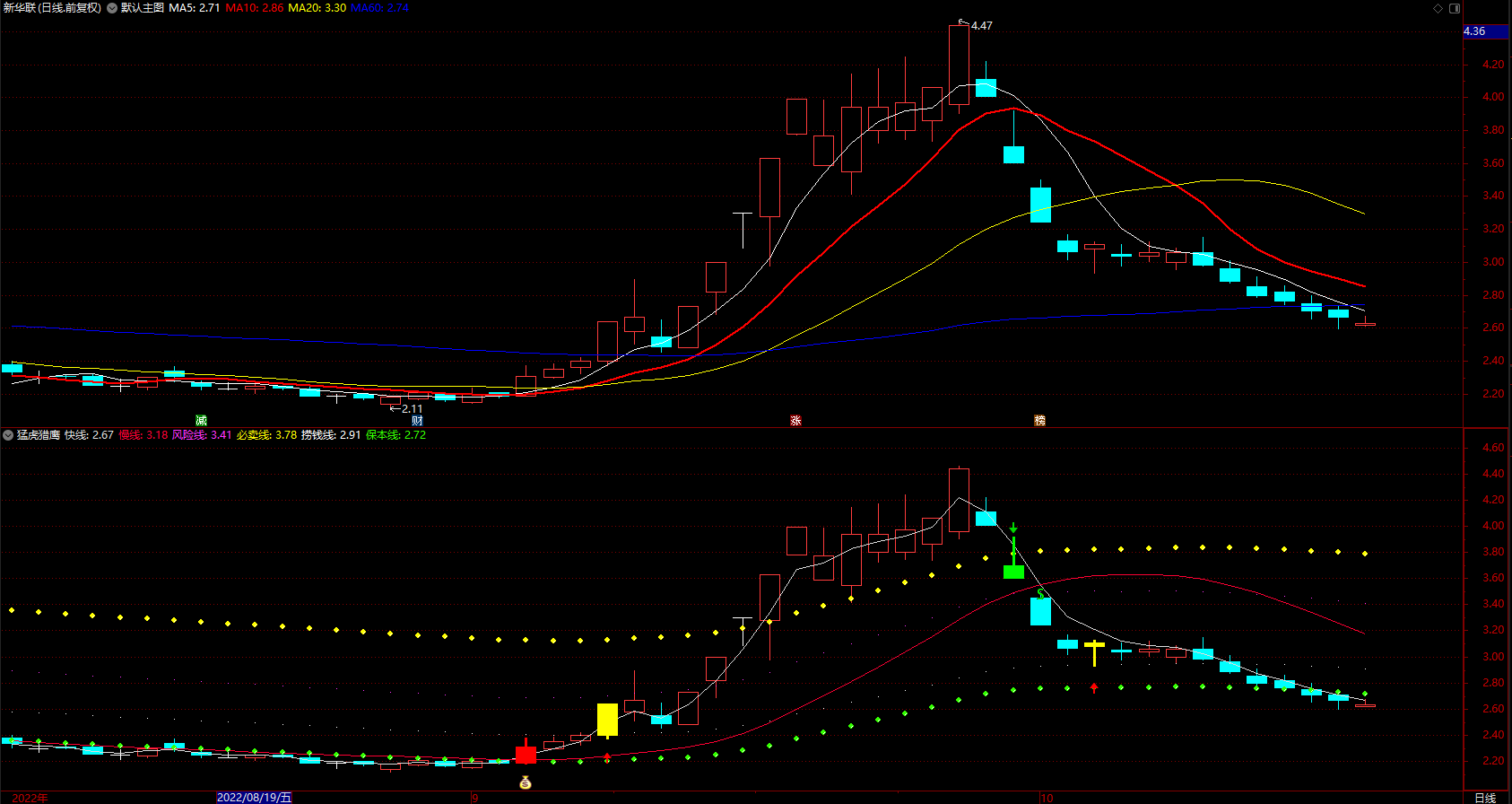Screen dimensions: 1512x804
Task: Click the 保本线: 2.72 value label
Action: 395,435
